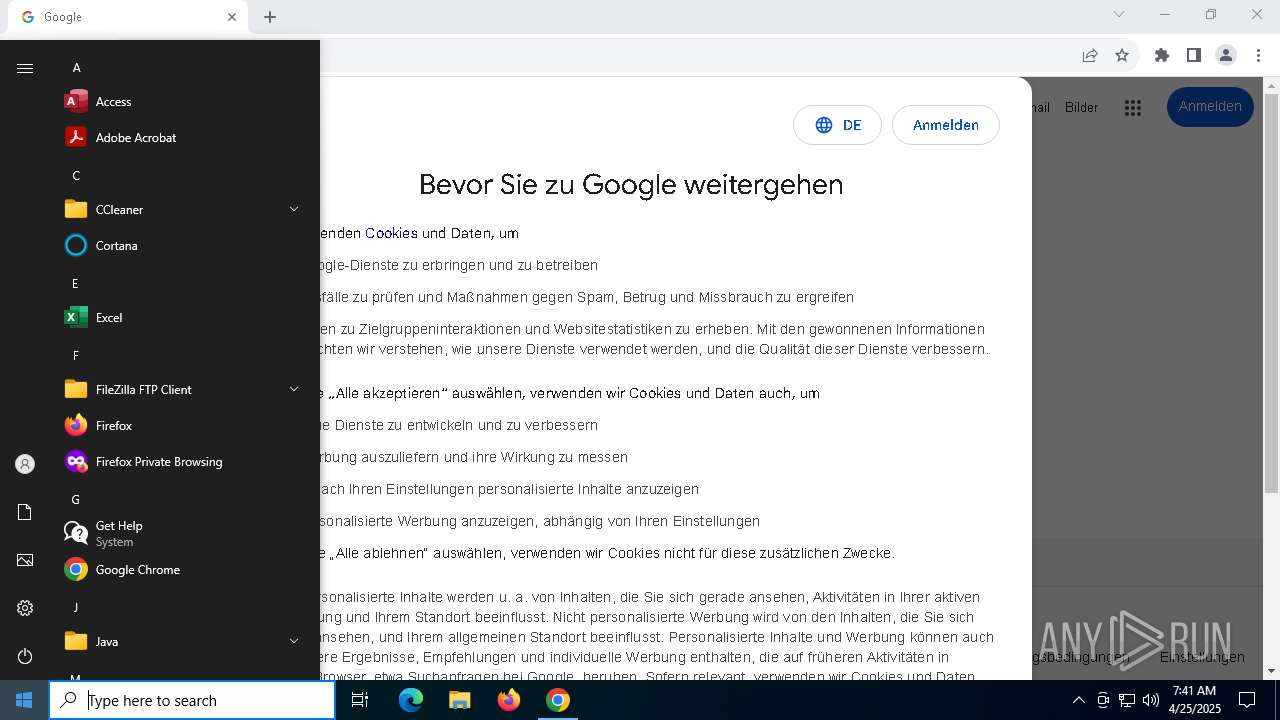Show hidden system tray icons
This screenshot has height=720, width=1280.
click(x=1078, y=700)
